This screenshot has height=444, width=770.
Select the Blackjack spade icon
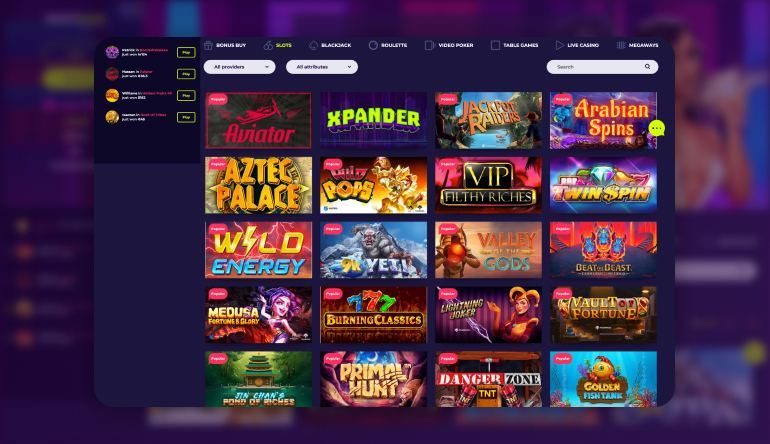pos(313,45)
